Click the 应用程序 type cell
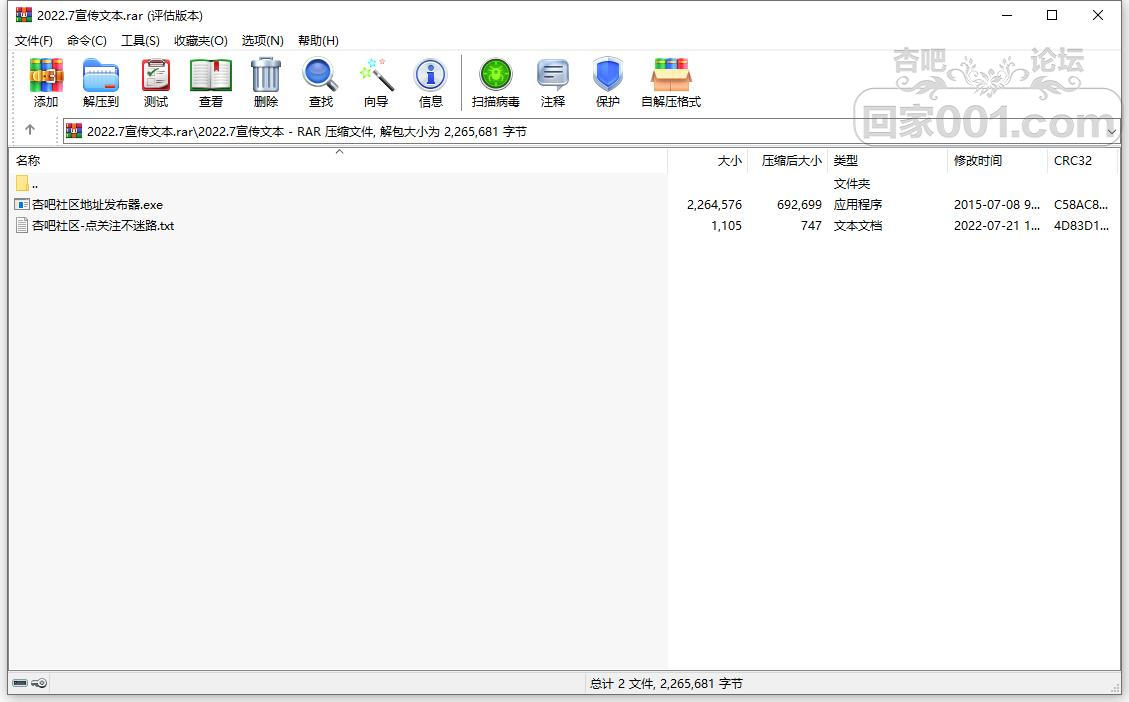 coord(858,204)
